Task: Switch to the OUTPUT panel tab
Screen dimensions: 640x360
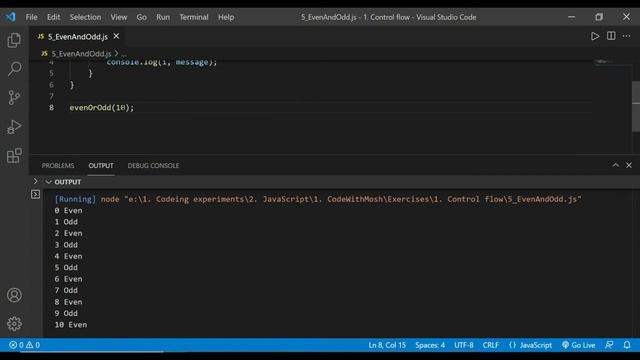Action: pyautogui.click(x=101, y=165)
